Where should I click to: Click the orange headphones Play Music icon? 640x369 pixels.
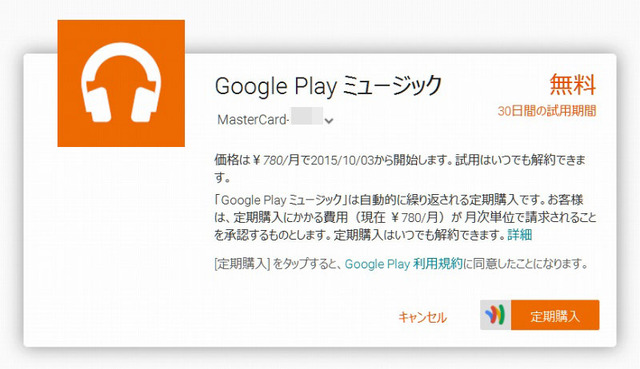pyautogui.click(x=121, y=83)
